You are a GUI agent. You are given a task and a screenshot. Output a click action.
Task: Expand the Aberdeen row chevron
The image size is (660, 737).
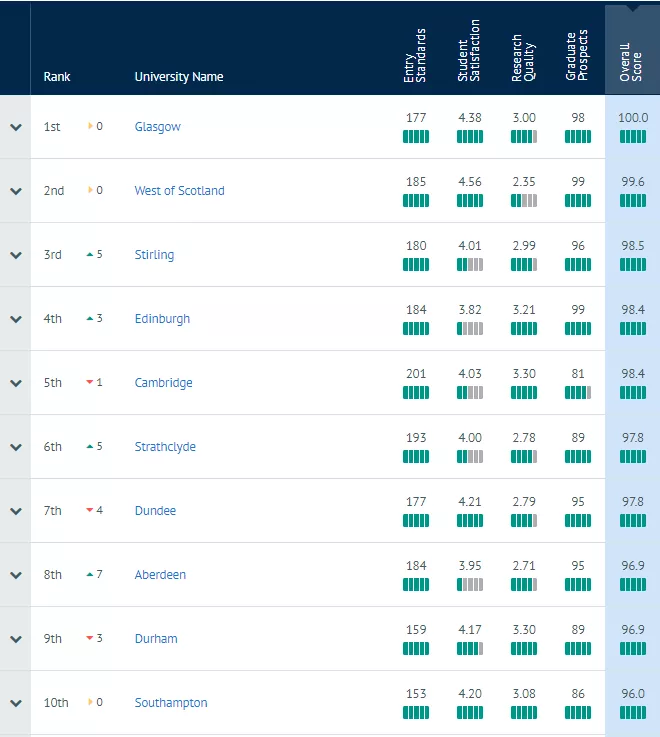pyautogui.click(x=16, y=574)
